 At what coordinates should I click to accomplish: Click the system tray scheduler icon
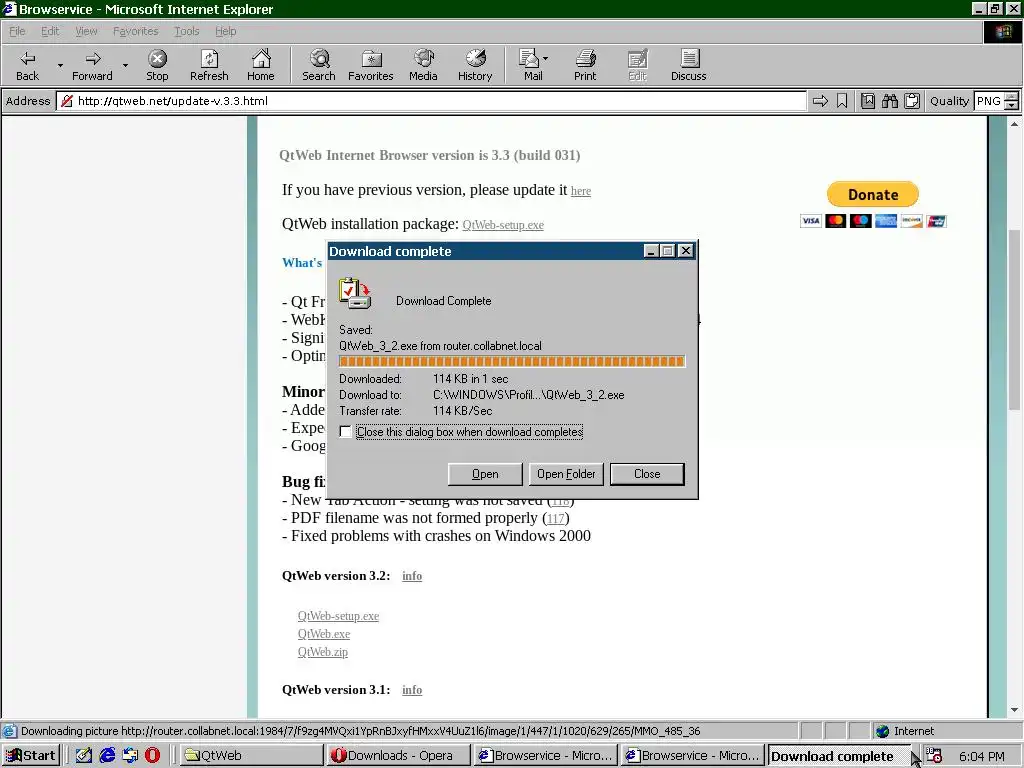(934, 756)
